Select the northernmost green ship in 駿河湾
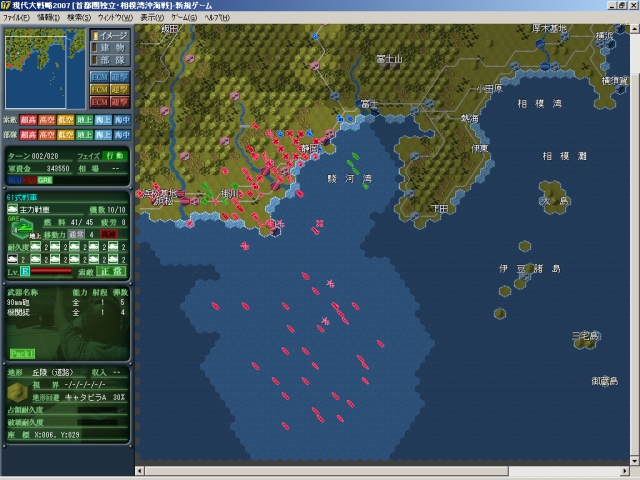Viewport: 640px width, 480px height. 355,156
